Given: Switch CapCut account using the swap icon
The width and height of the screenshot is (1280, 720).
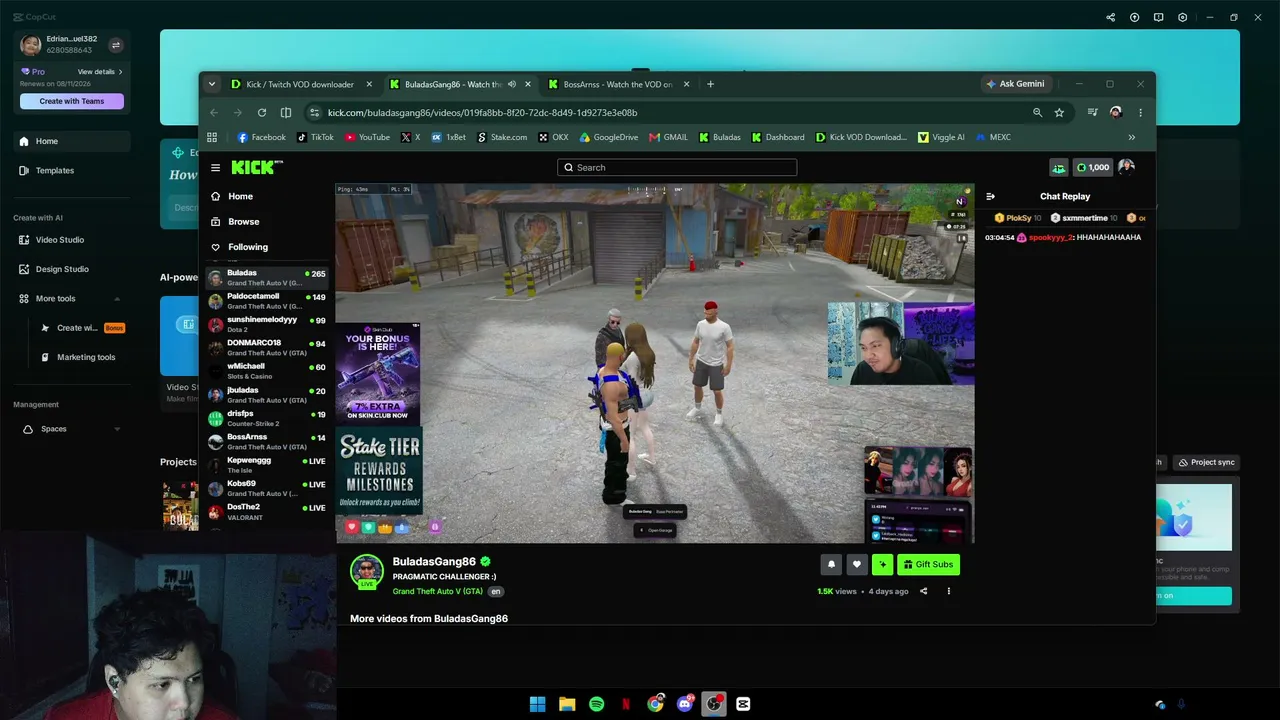Looking at the screenshot, I should click(x=115, y=45).
